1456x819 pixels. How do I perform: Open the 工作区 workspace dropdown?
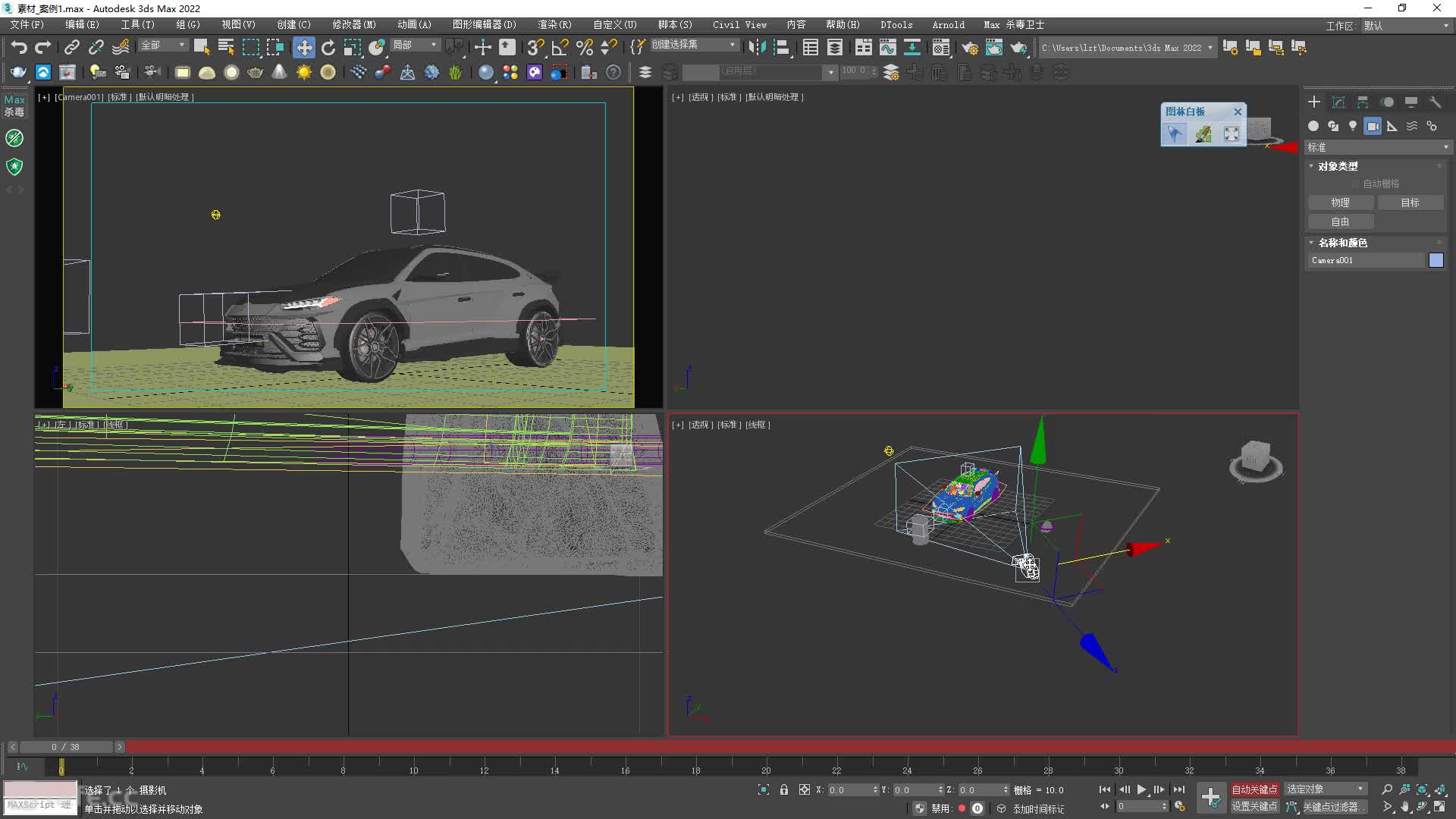pos(1406,26)
